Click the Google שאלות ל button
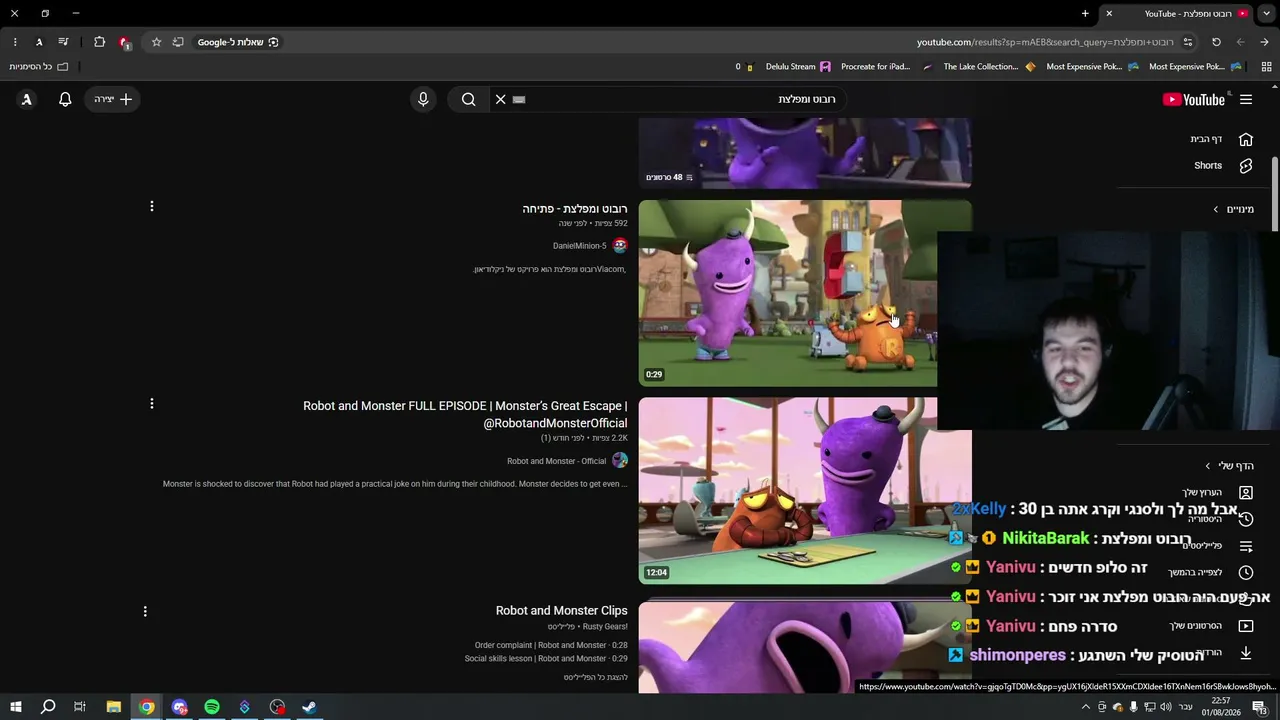Image resolution: width=1280 pixels, height=720 pixels. pos(238,42)
